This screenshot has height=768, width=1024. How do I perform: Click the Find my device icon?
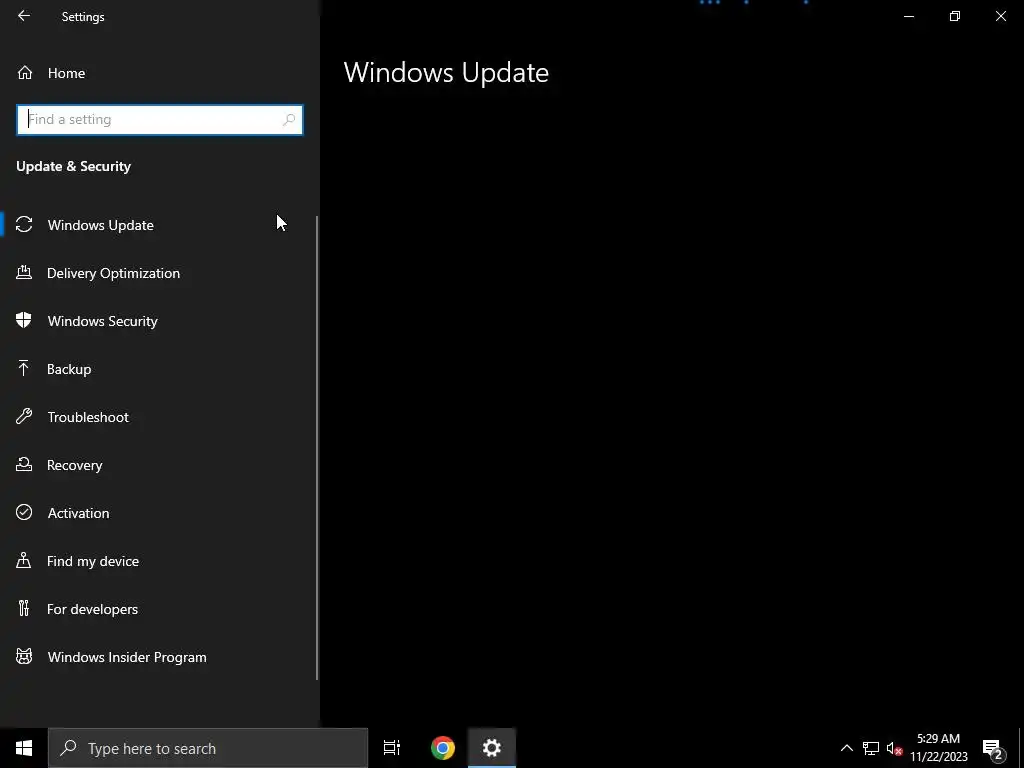[x=24, y=561]
